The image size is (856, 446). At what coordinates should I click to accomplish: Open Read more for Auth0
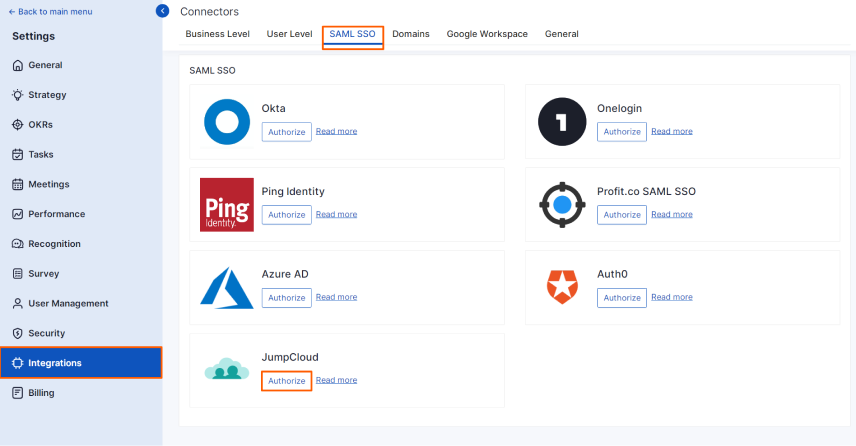(x=671, y=297)
